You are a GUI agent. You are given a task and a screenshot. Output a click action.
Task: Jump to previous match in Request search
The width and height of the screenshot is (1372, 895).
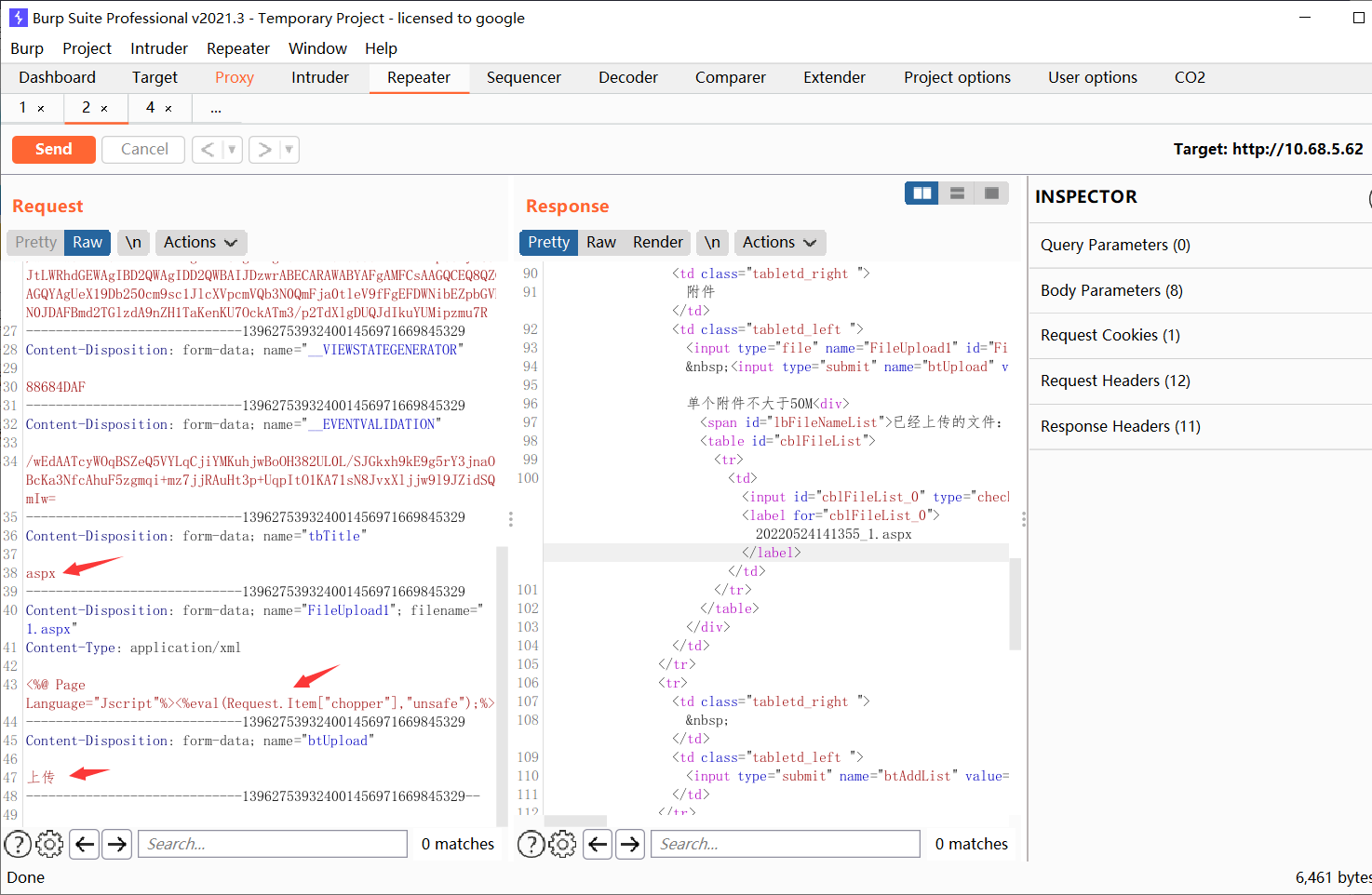(85, 844)
